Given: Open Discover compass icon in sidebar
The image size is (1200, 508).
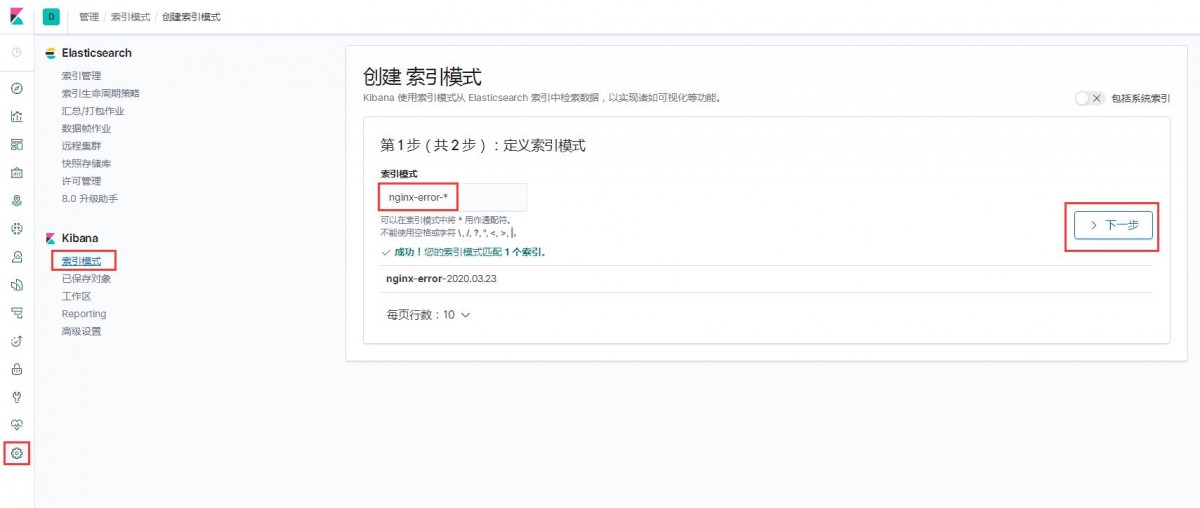Looking at the screenshot, I should pos(16,88).
